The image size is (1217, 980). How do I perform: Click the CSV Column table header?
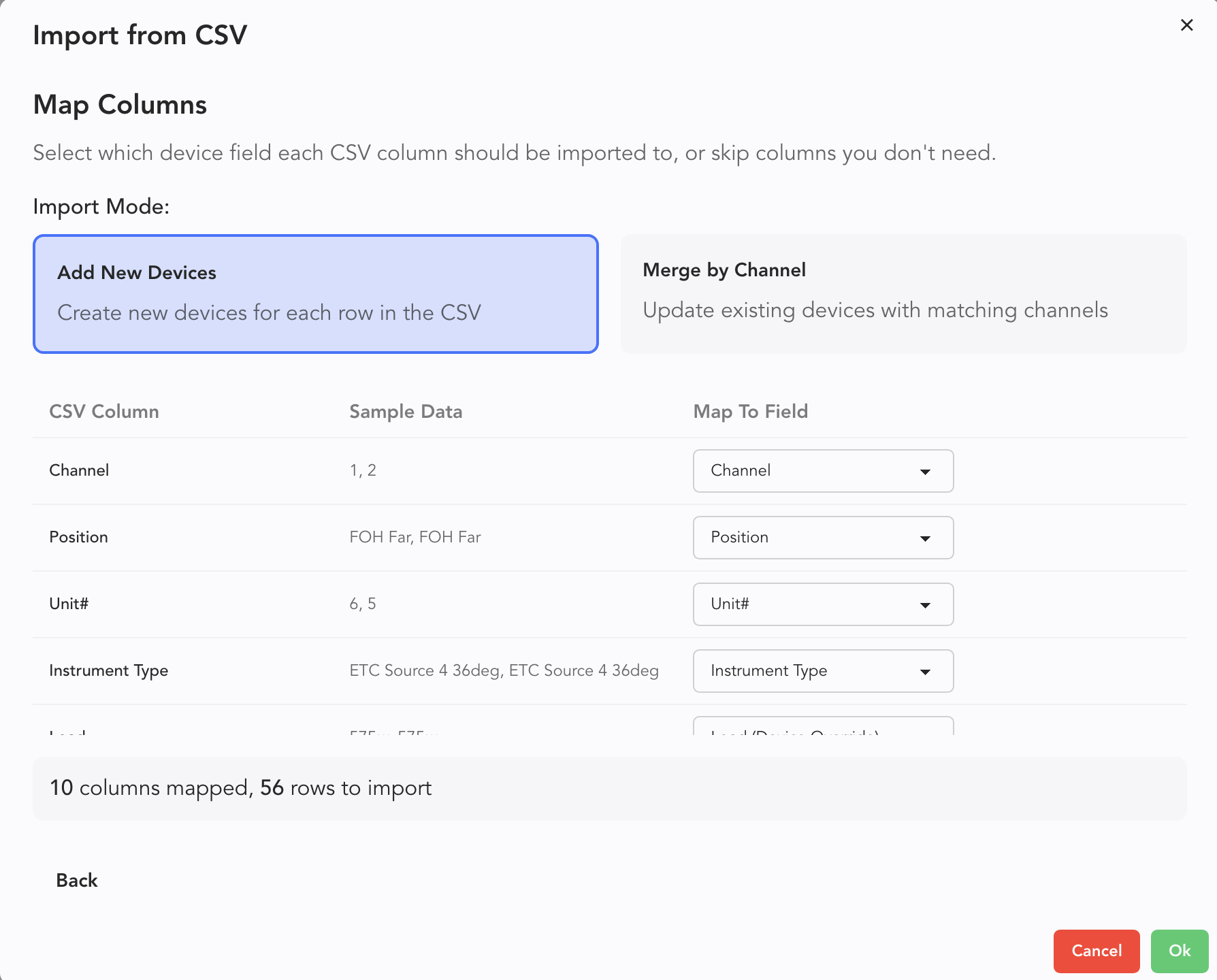coord(104,412)
